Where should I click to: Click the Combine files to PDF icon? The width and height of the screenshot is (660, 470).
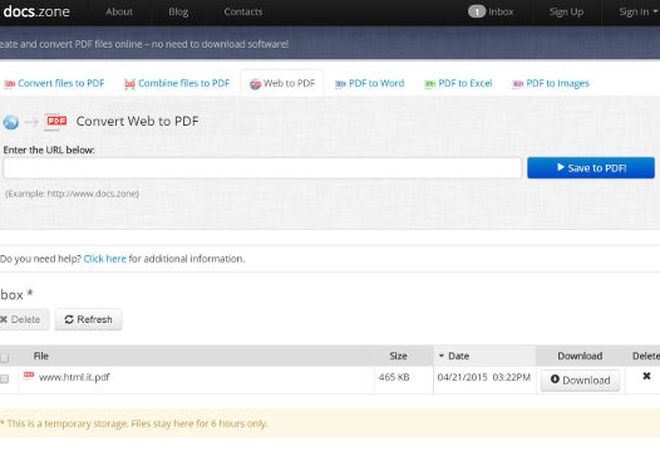(x=130, y=84)
